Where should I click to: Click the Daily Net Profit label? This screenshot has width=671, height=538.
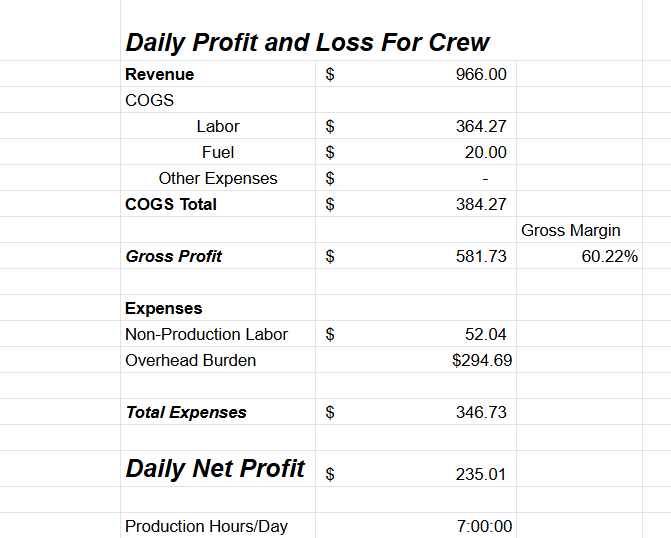215,468
